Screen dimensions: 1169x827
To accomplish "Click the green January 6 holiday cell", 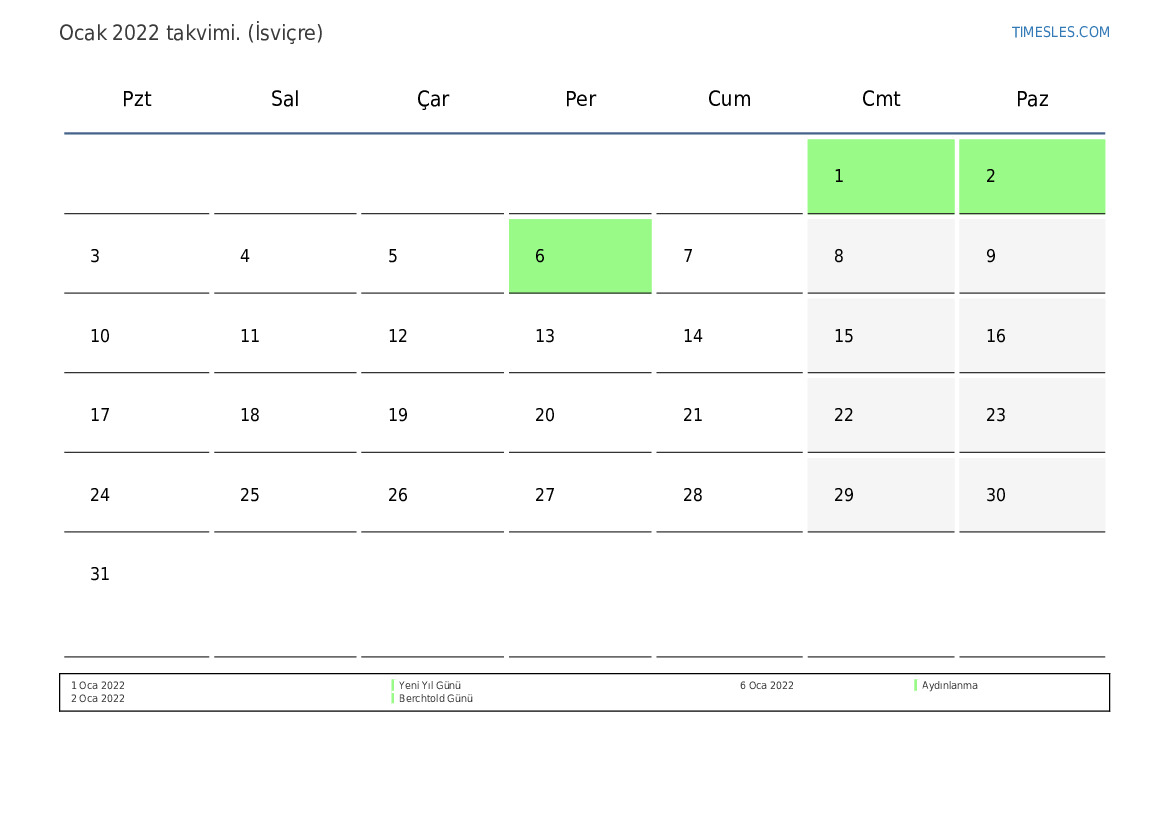I will coord(580,256).
